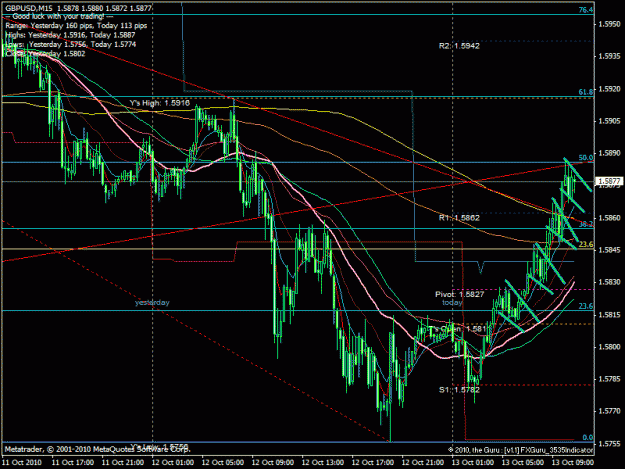The width and height of the screenshot is (625, 469).
Task: Select the GBPUSD,M15 chart title text
Action: [x=27, y=8]
